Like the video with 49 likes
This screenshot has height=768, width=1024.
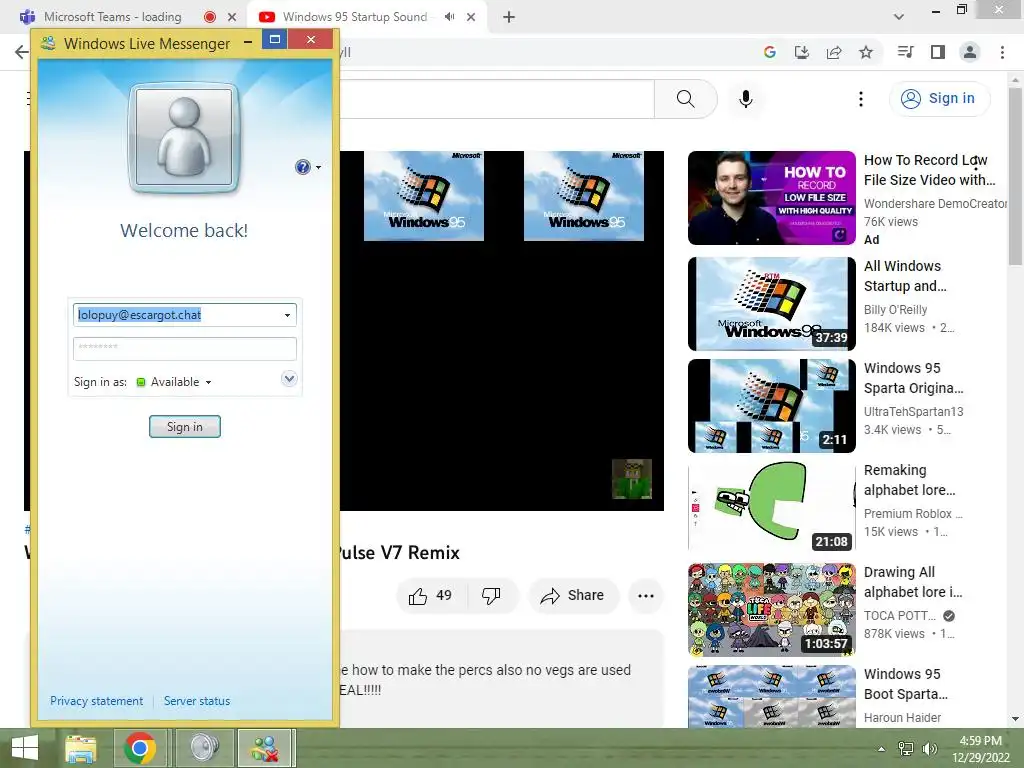[430, 596]
